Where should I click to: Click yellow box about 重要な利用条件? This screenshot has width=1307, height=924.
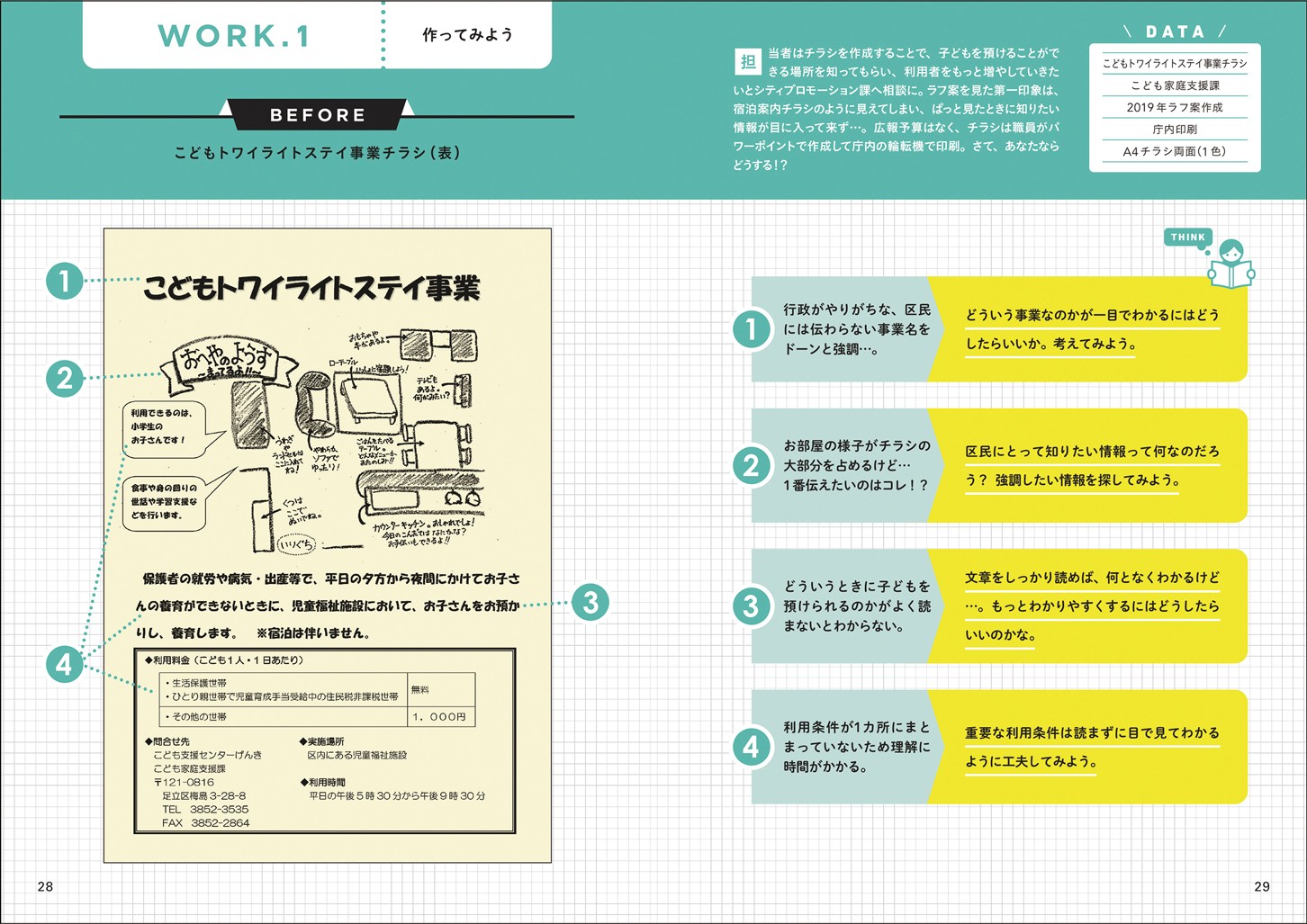tap(1091, 747)
